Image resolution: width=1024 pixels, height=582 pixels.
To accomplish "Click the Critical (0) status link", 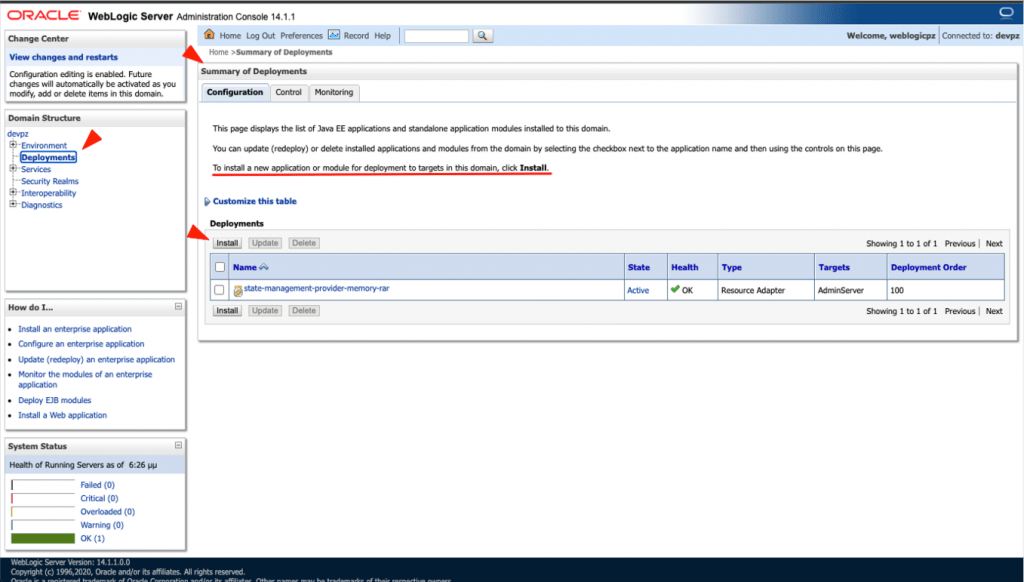I will (x=99, y=498).
